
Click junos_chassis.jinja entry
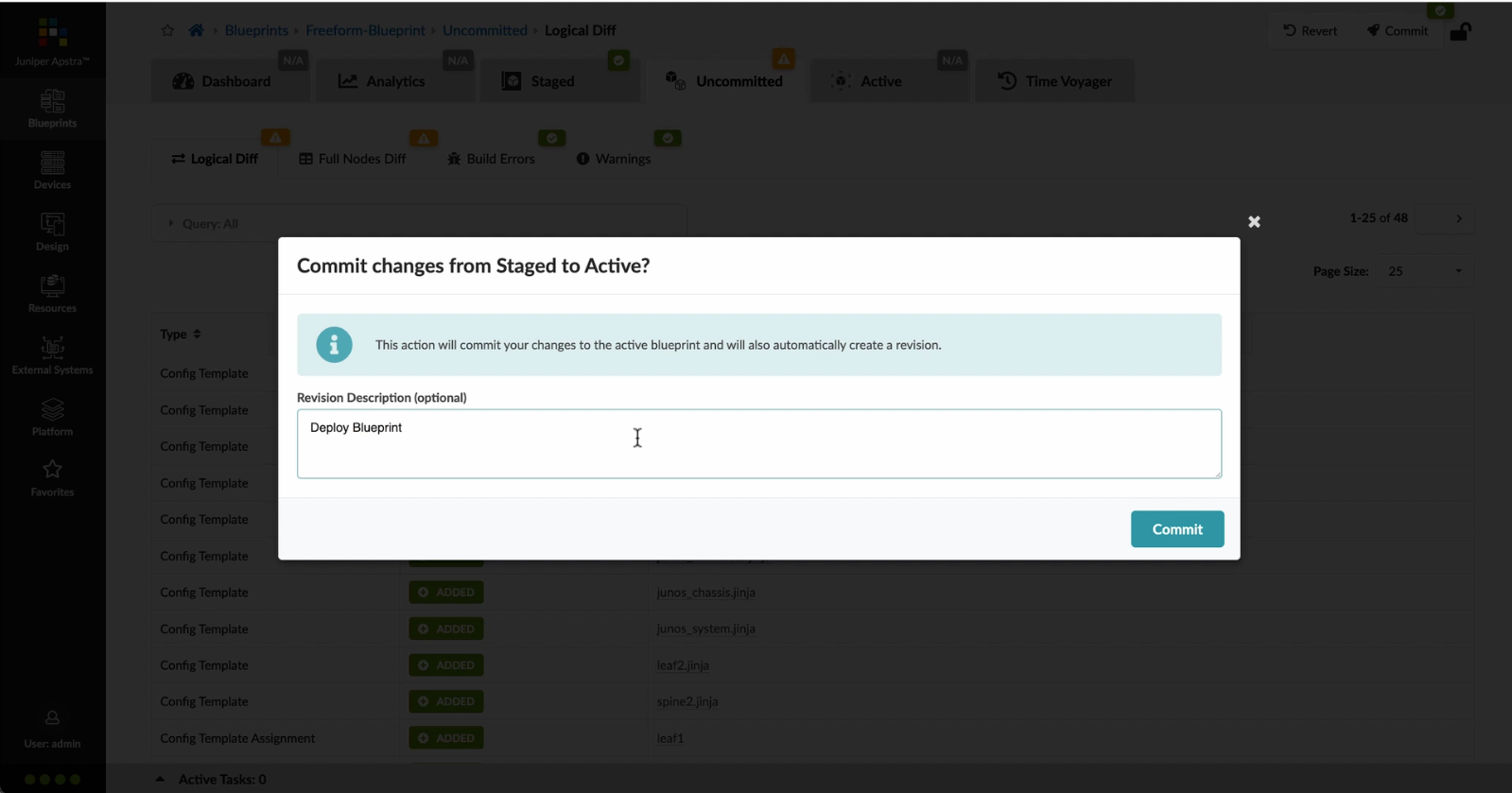click(705, 593)
